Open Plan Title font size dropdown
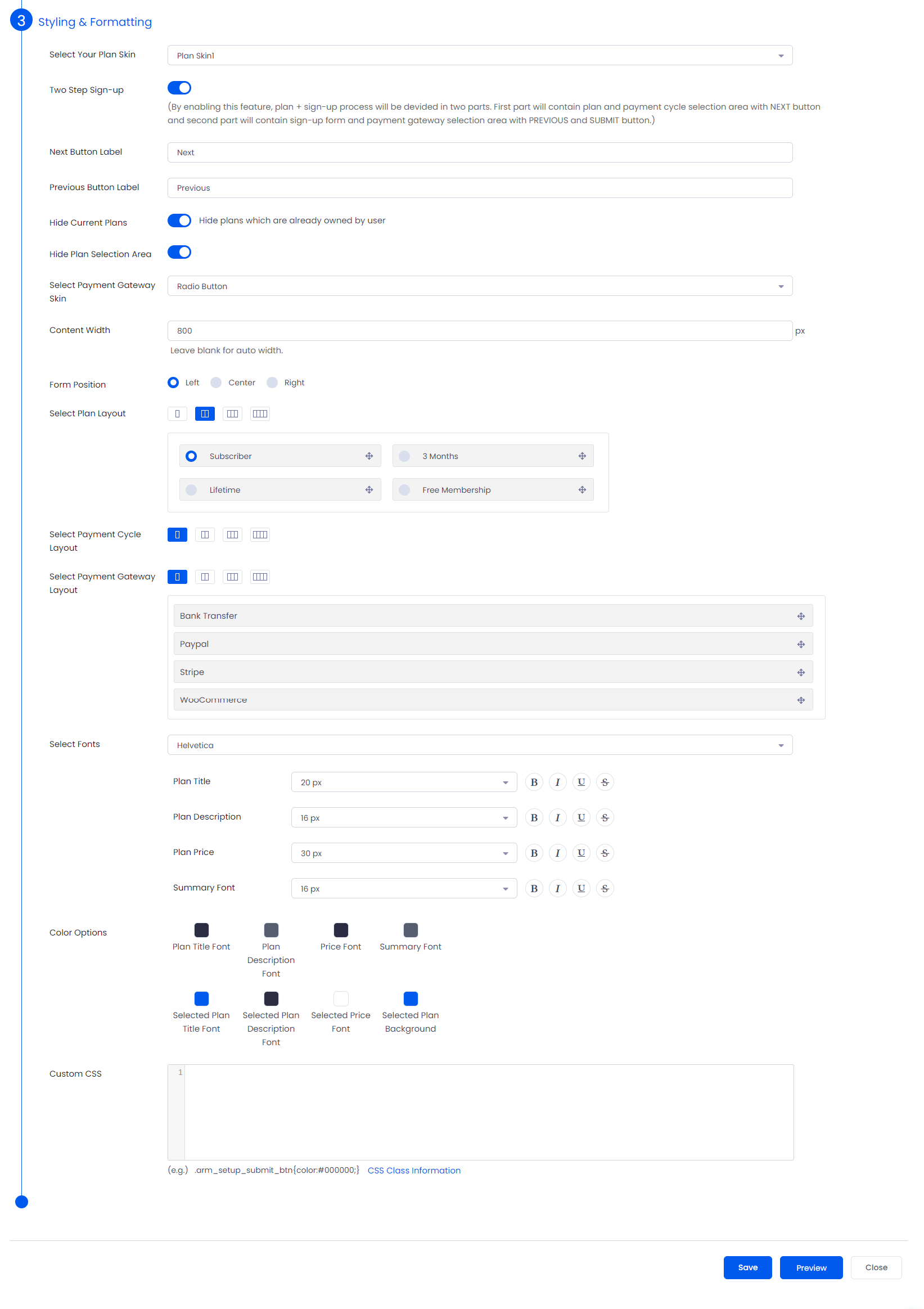This screenshot has height=1309, width=924. (404, 782)
